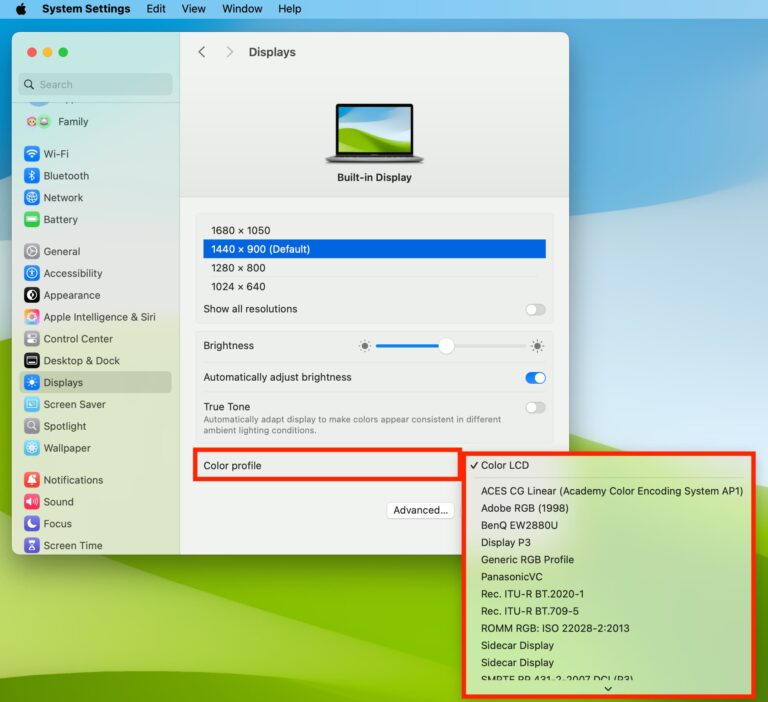768x702 pixels.
Task: Click the Apple Intelligence & Siri icon
Action: 32,317
